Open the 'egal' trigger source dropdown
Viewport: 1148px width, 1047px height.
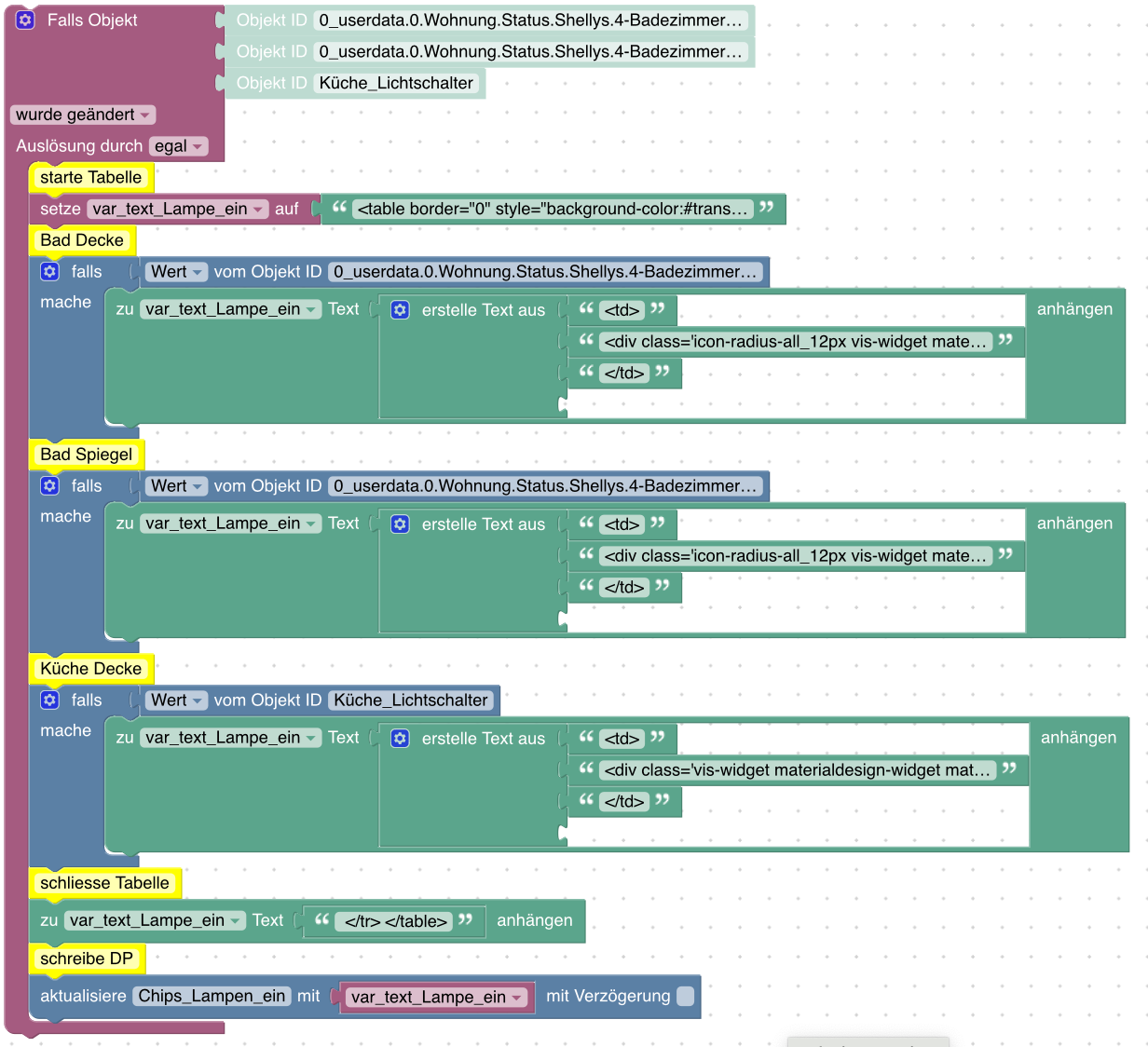[178, 146]
